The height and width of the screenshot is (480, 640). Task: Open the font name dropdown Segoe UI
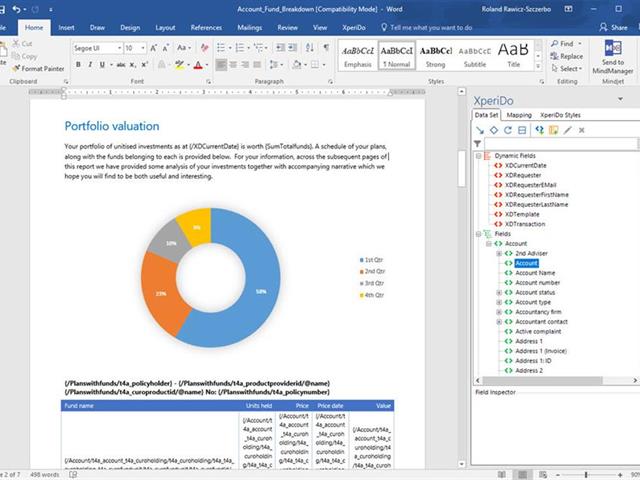click(x=119, y=48)
